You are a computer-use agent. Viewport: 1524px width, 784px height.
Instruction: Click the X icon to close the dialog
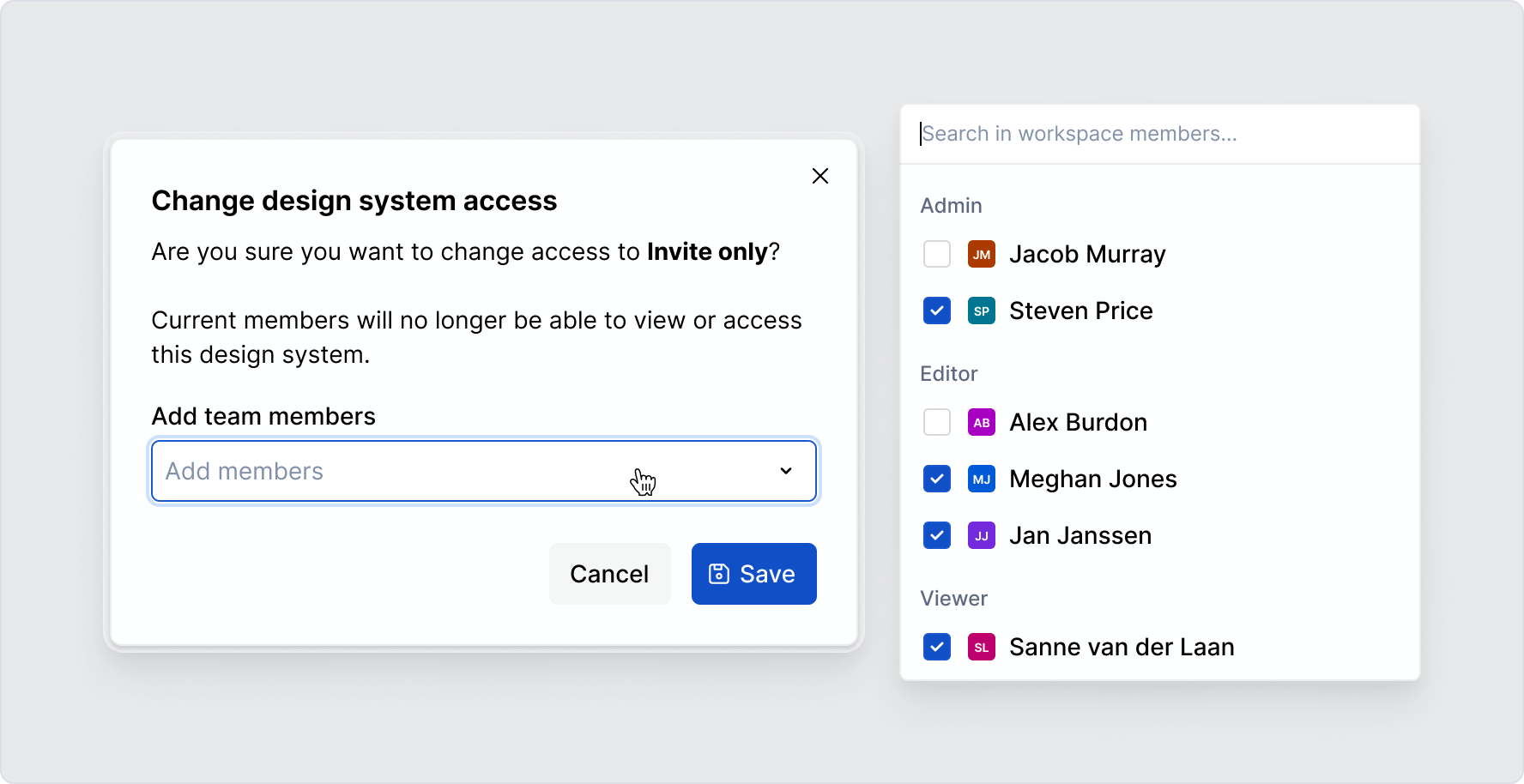(x=820, y=176)
